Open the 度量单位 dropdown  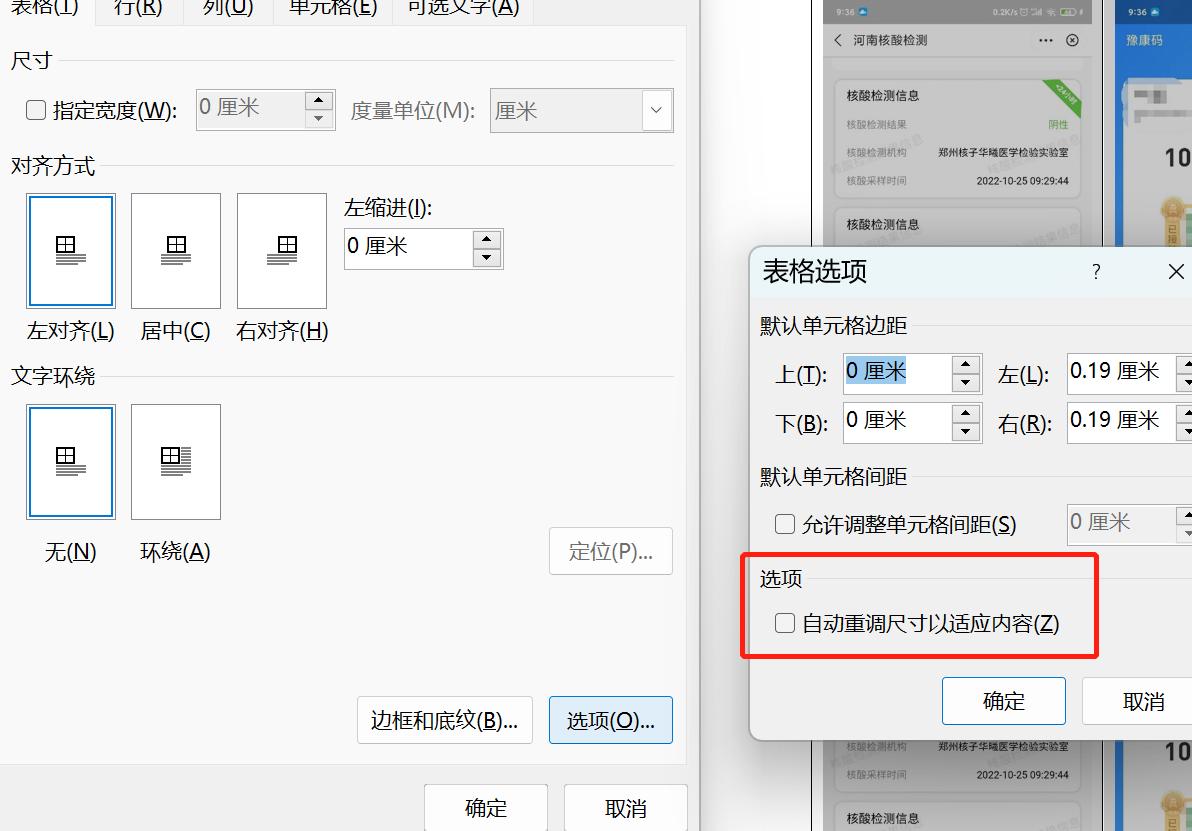pyautogui.click(x=656, y=110)
